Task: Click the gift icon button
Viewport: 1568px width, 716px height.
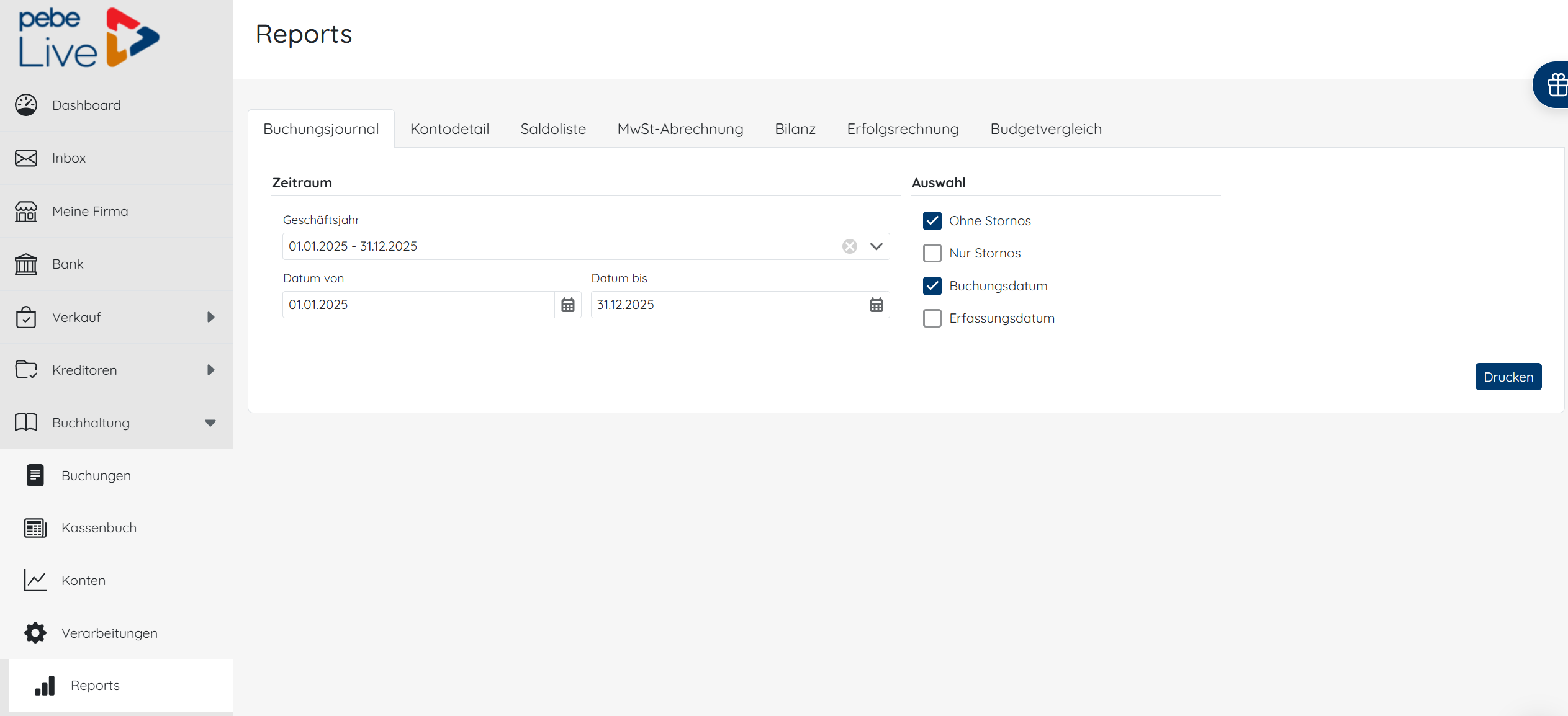Action: pos(1556,85)
